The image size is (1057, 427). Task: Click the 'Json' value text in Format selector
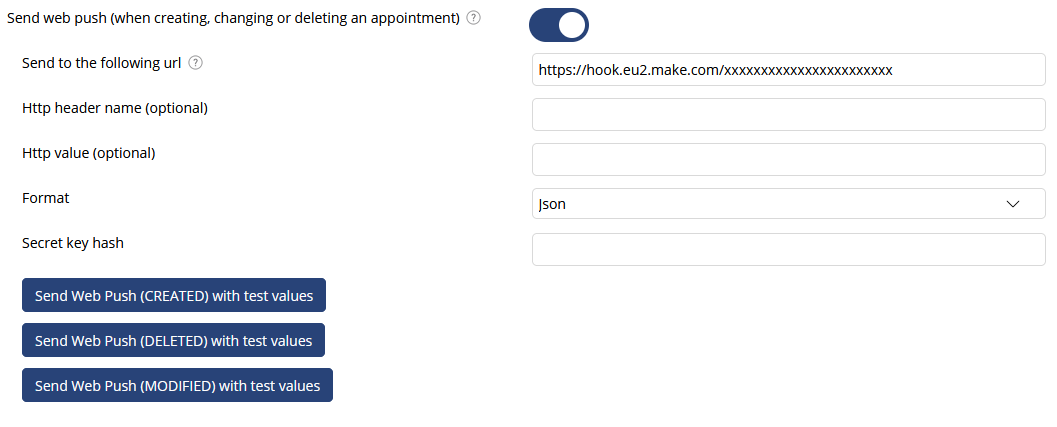click(552, 204)
